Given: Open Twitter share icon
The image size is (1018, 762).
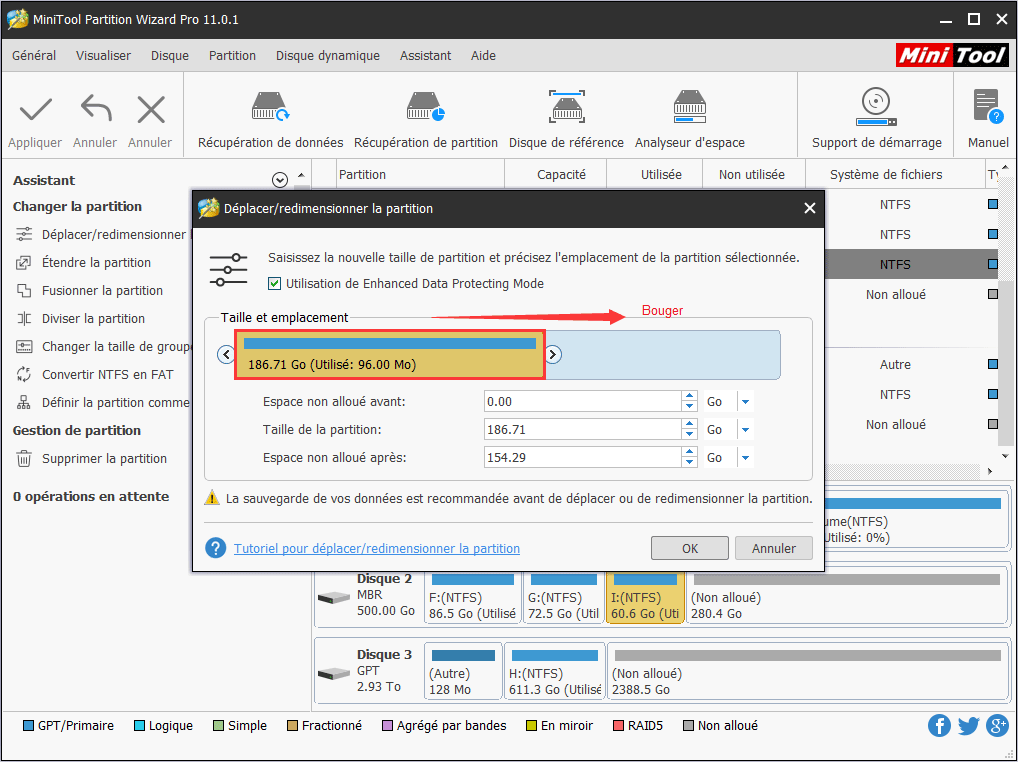Looking at the screenshot, I should click(968, 725).
